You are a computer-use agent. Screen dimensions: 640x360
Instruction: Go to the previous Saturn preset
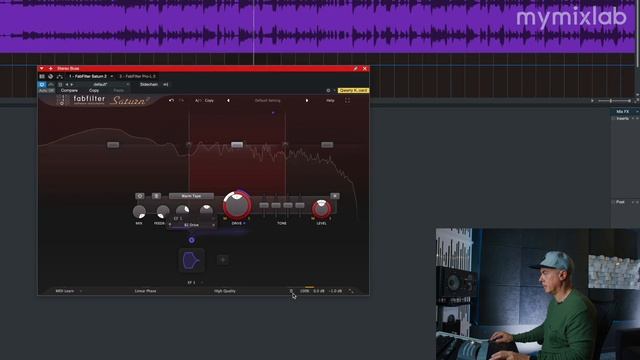[x=228, y=100]
